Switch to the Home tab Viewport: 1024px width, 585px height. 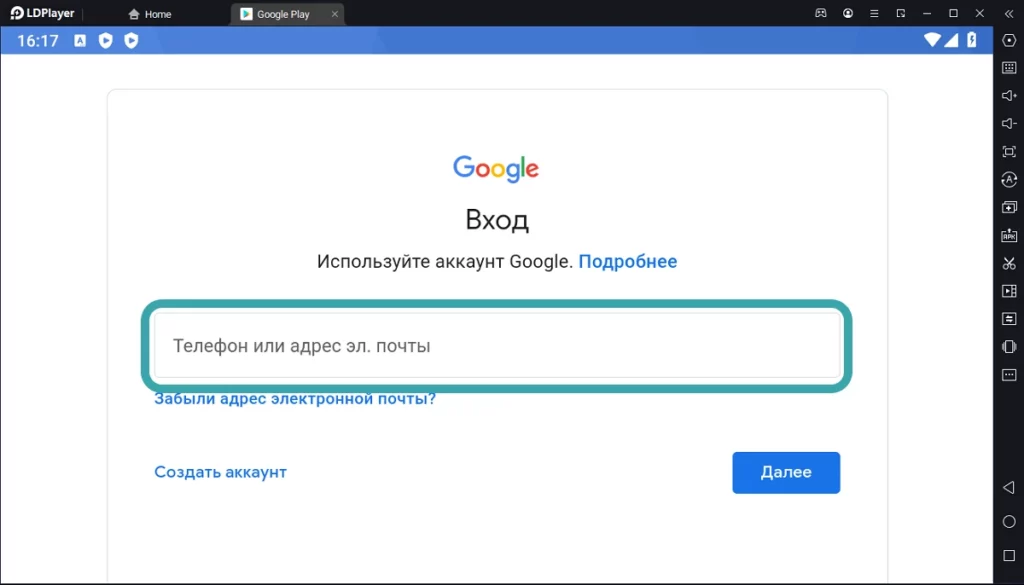[150, 14]
